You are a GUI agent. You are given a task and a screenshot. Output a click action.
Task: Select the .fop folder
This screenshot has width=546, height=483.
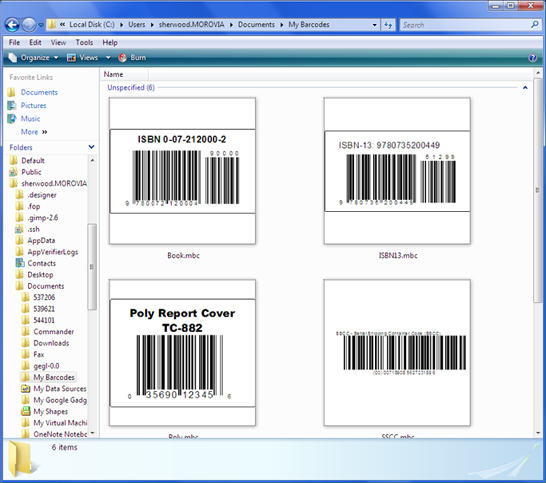point(34,207)
